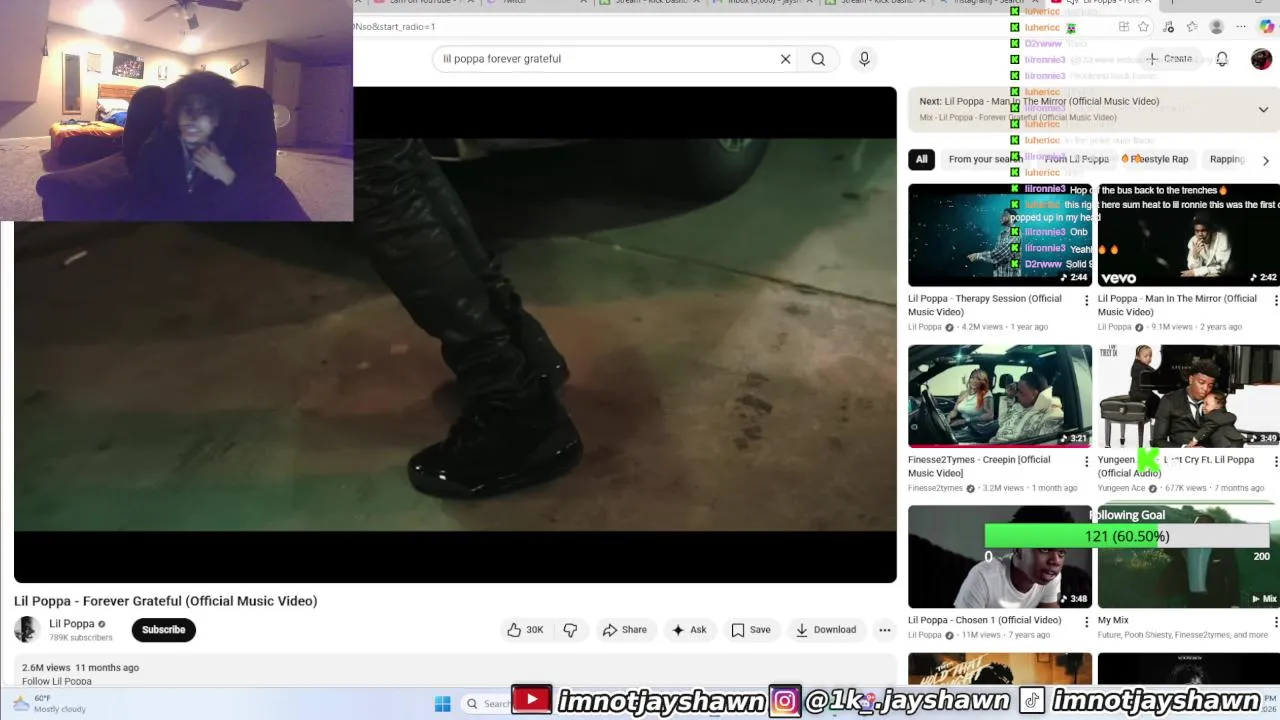Open split screen icon in address bar
The image size is (1280, 720).
[x=1124, y=27]
